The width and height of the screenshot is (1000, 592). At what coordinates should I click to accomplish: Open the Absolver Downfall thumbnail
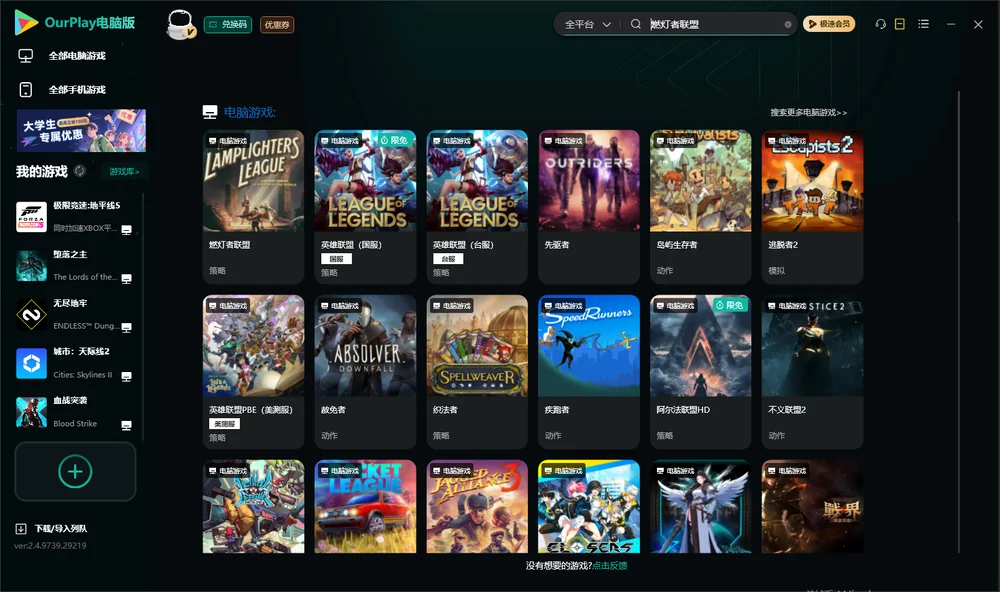[x=365, y=346]
